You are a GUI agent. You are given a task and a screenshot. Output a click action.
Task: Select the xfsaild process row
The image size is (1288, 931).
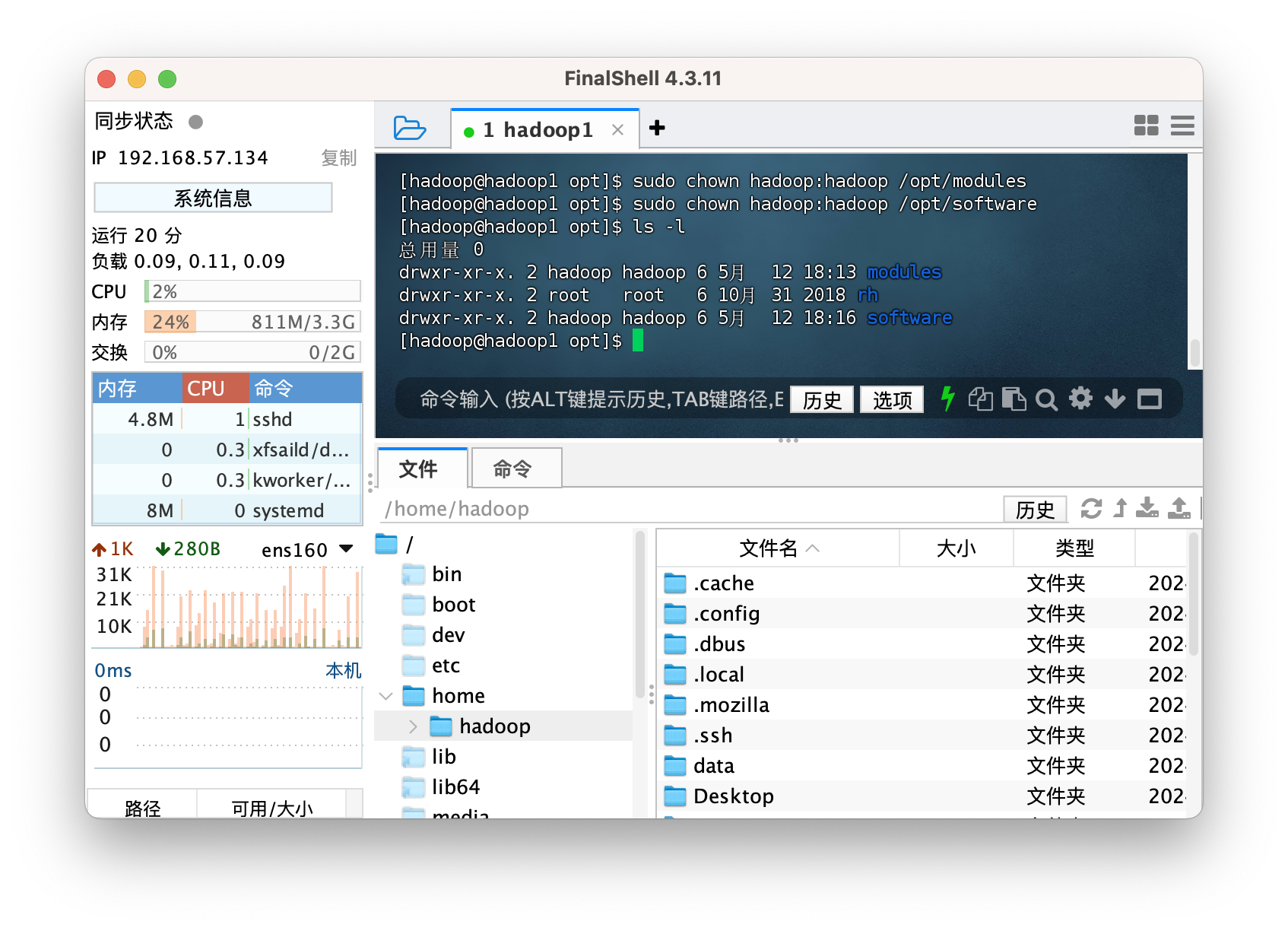coord(227,450)
